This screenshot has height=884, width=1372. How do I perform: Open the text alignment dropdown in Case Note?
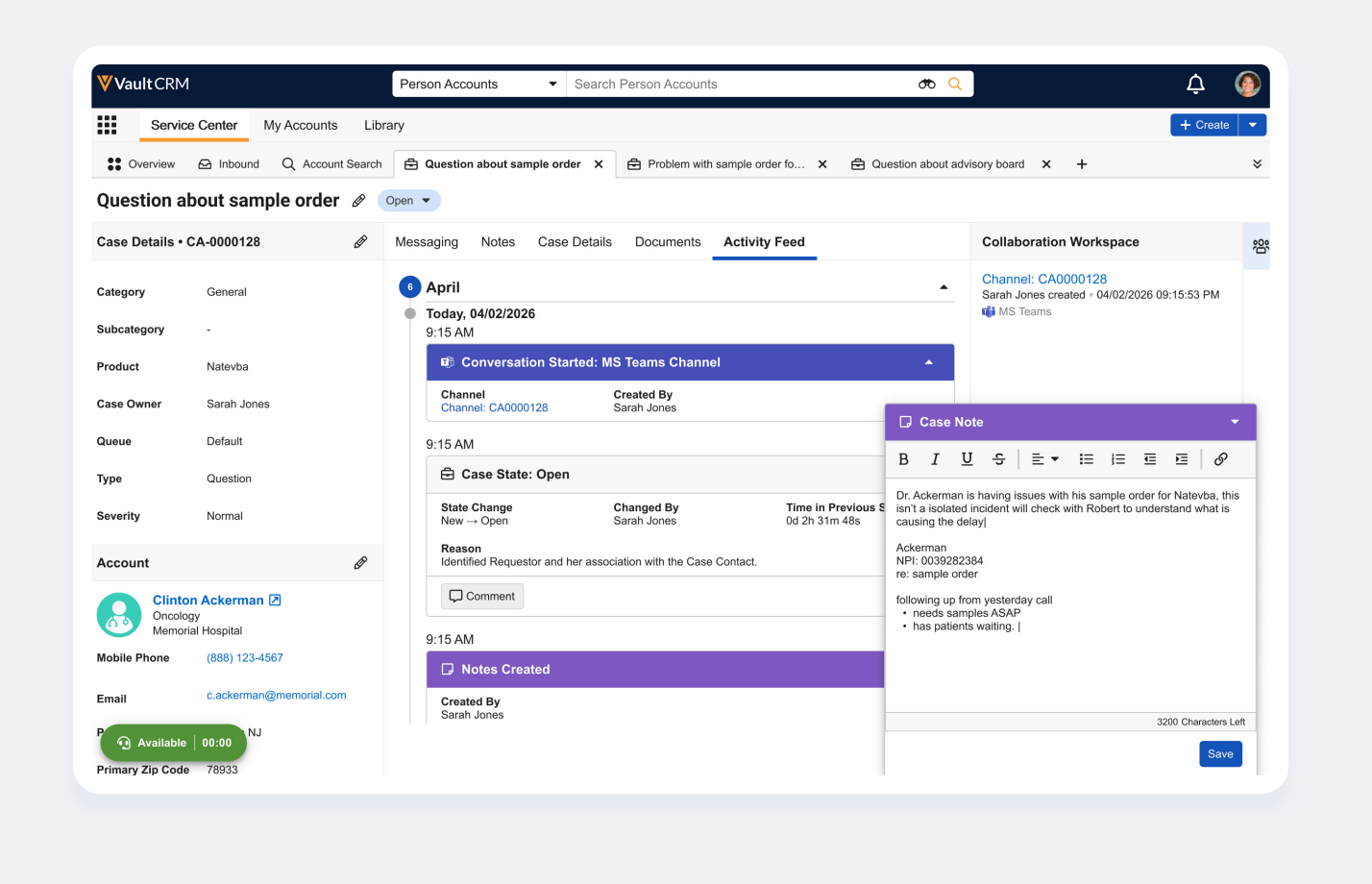[1044, 459]
